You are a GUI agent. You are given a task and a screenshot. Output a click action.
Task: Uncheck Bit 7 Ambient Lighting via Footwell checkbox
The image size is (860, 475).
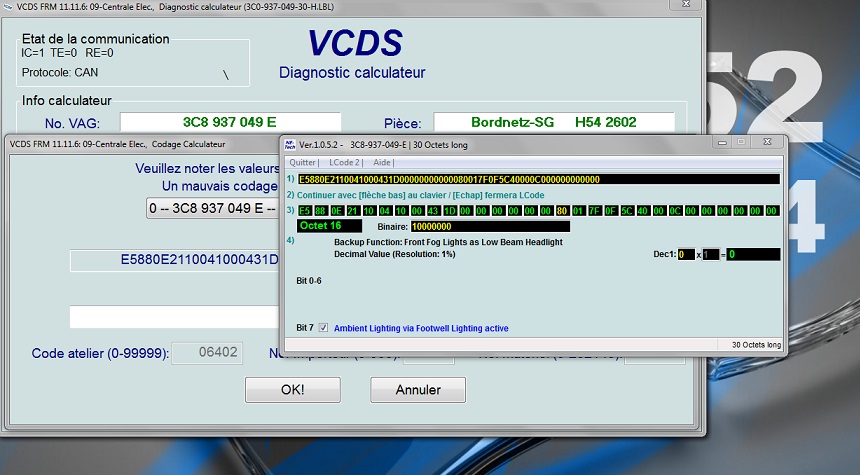(x=323, y=328)
